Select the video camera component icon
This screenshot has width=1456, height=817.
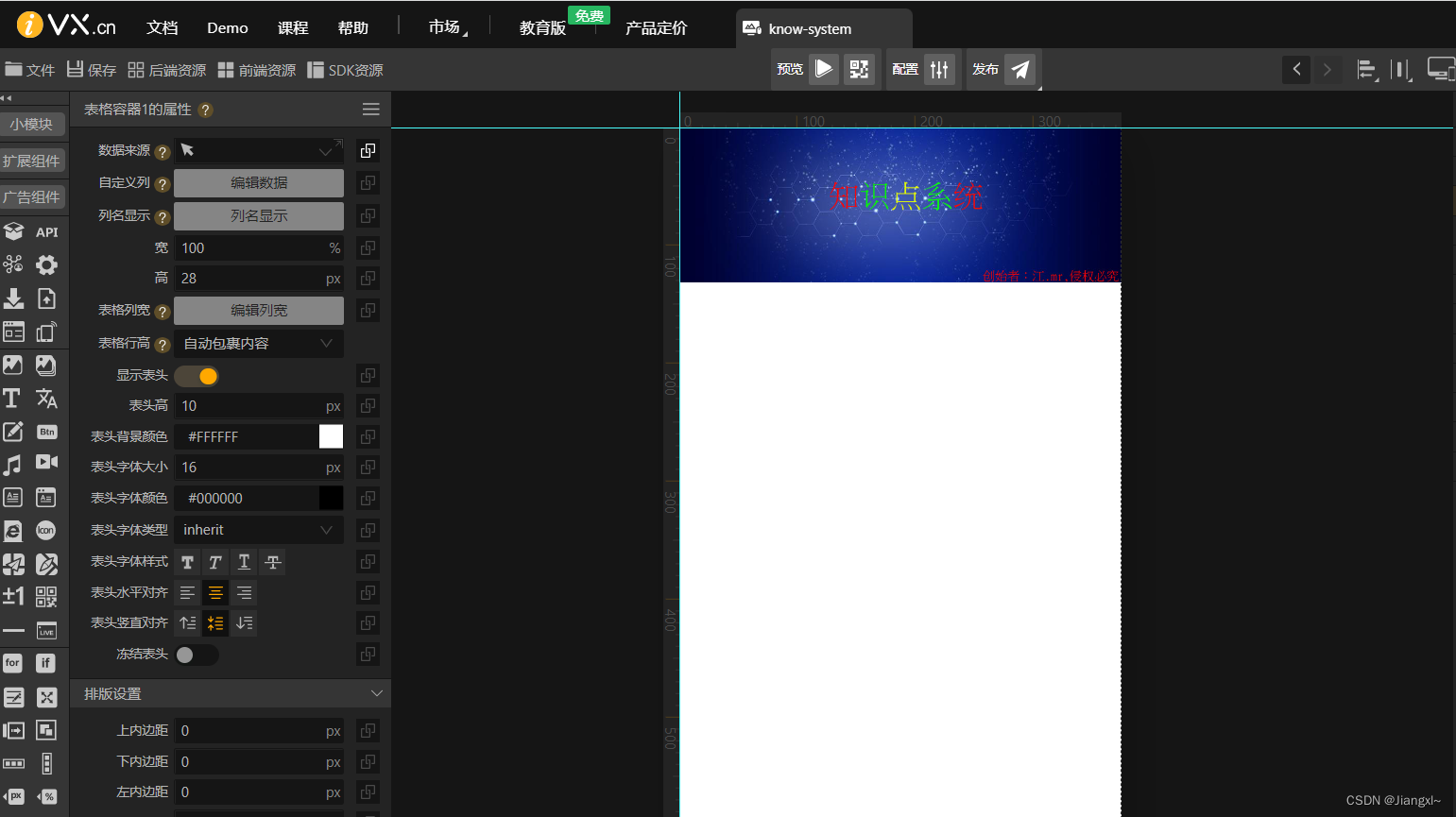click(x=46, y=462)
